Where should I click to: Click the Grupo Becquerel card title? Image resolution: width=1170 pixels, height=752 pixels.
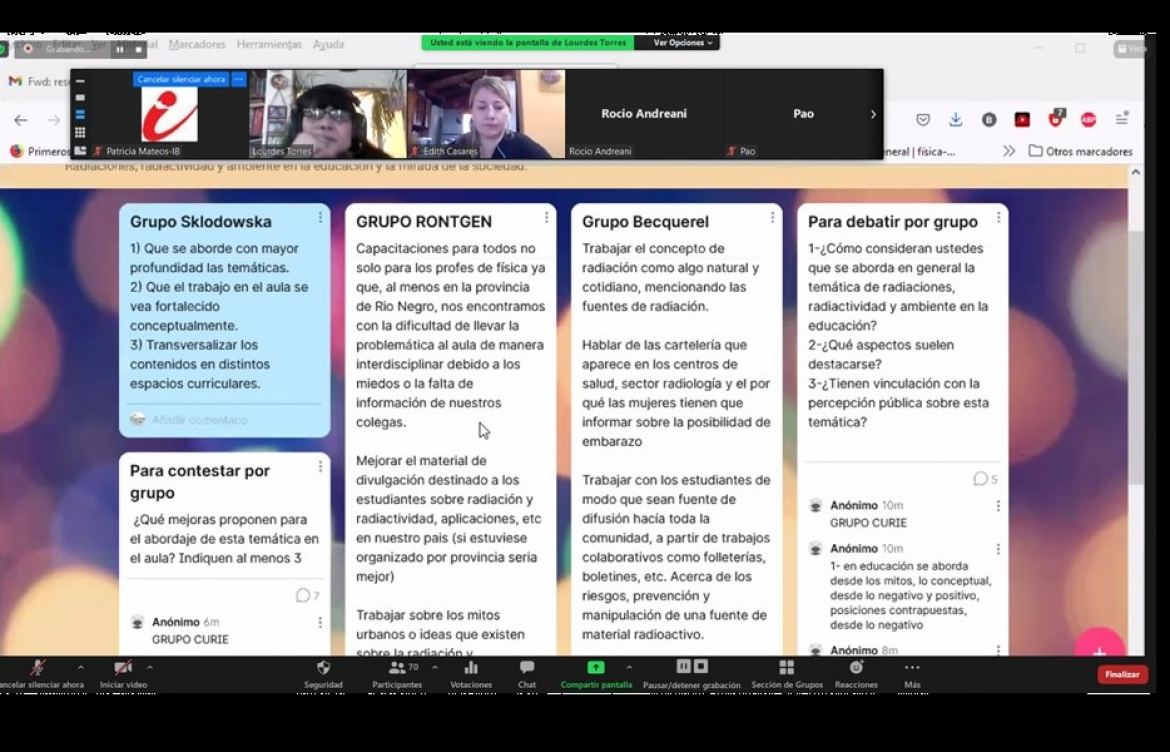coord(645,222)
